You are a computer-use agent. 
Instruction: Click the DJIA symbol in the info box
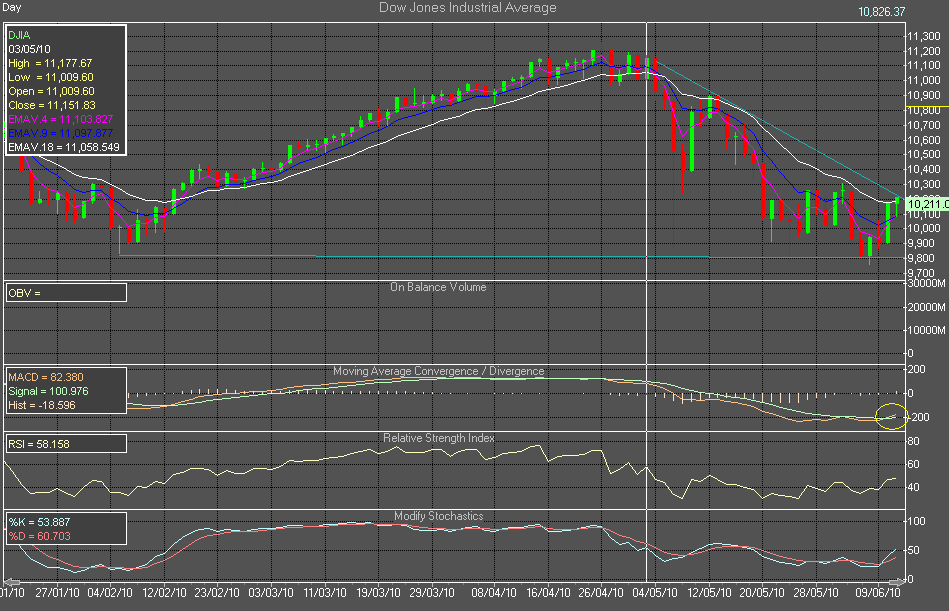(x=19, y=35)
